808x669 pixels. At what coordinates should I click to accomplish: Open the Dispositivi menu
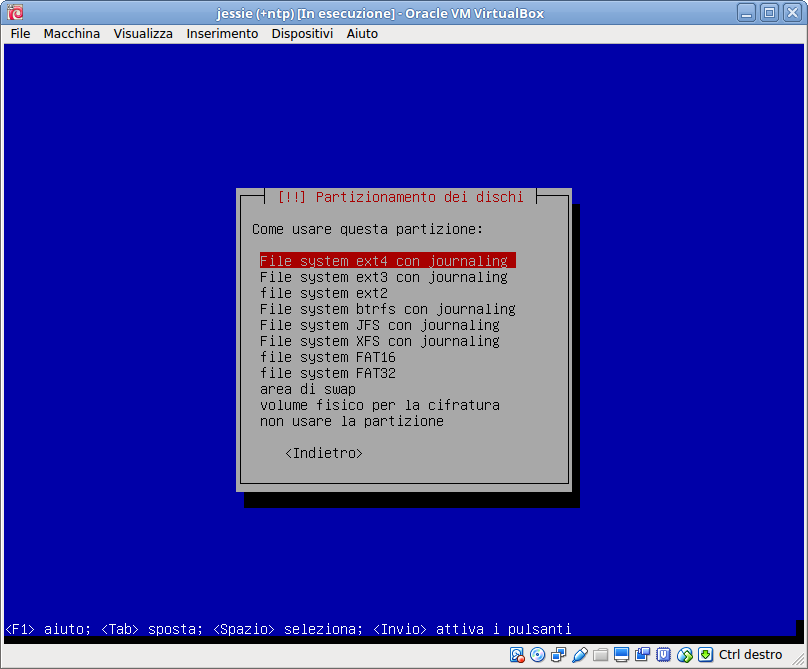pyautogui.click(x=302, y=34)
